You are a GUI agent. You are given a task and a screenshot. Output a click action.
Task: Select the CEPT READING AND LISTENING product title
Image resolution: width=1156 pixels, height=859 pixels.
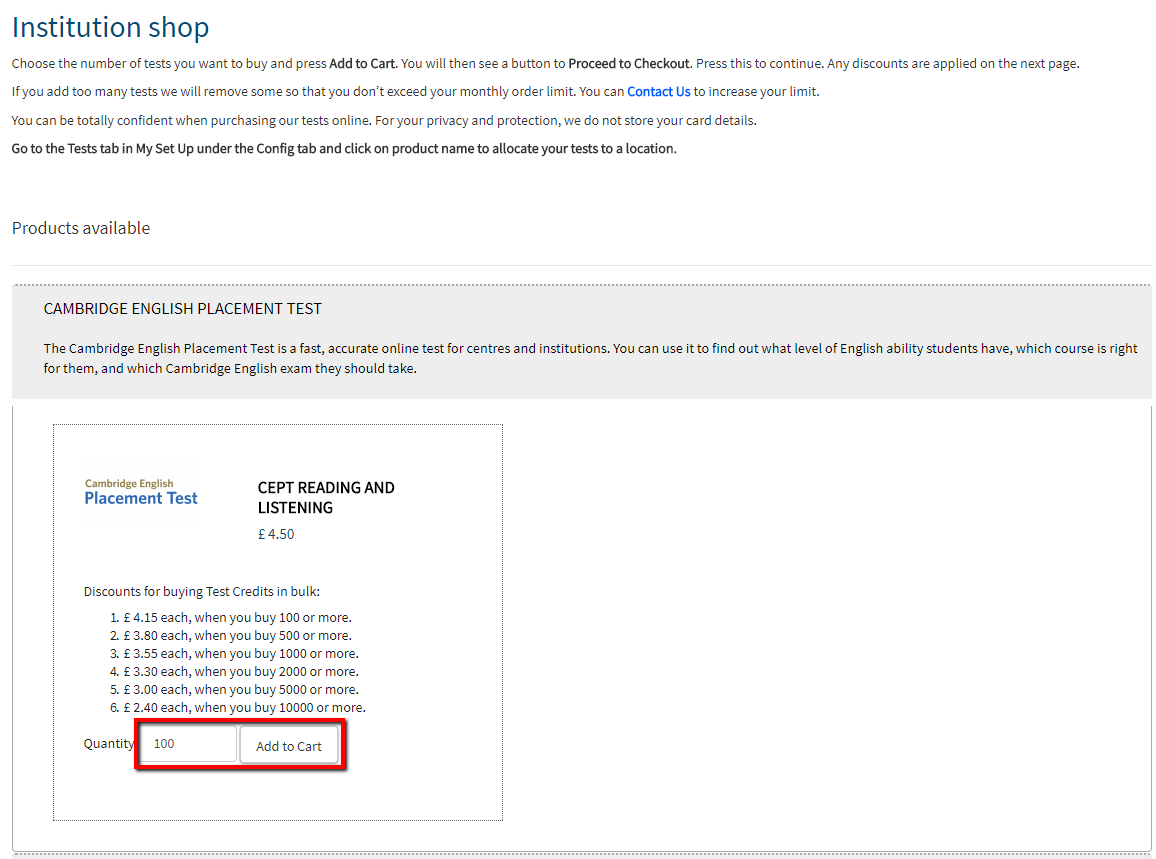click(x=326, y=498)
